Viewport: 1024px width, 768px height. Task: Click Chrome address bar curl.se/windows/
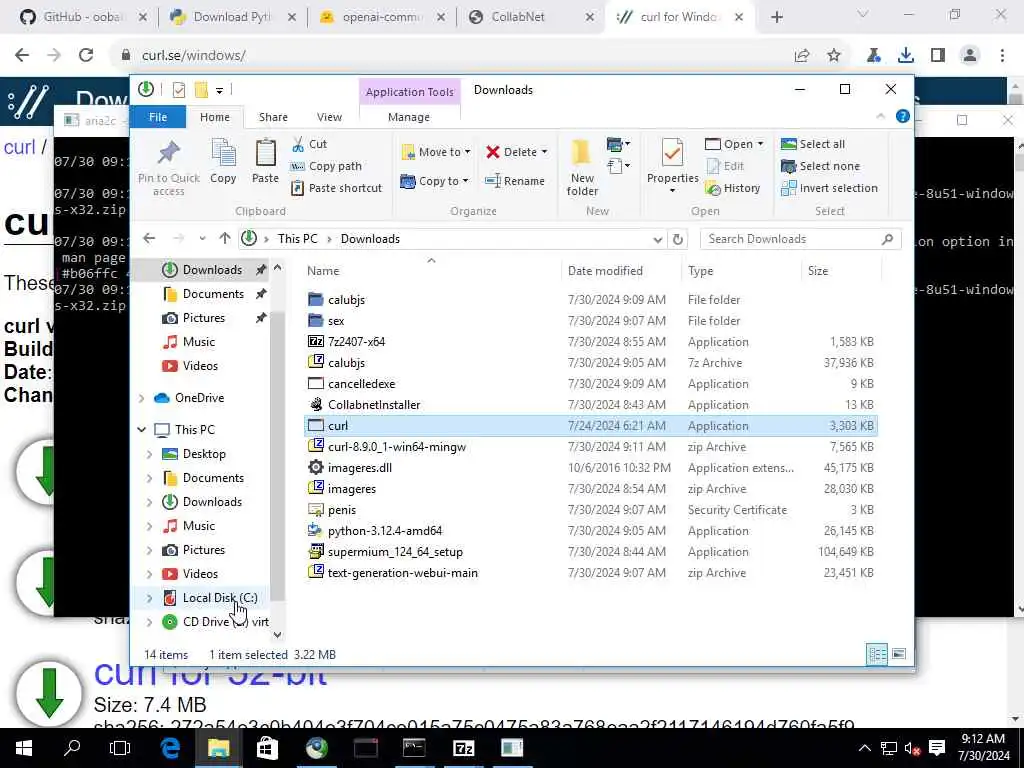[x=193, y=56]
